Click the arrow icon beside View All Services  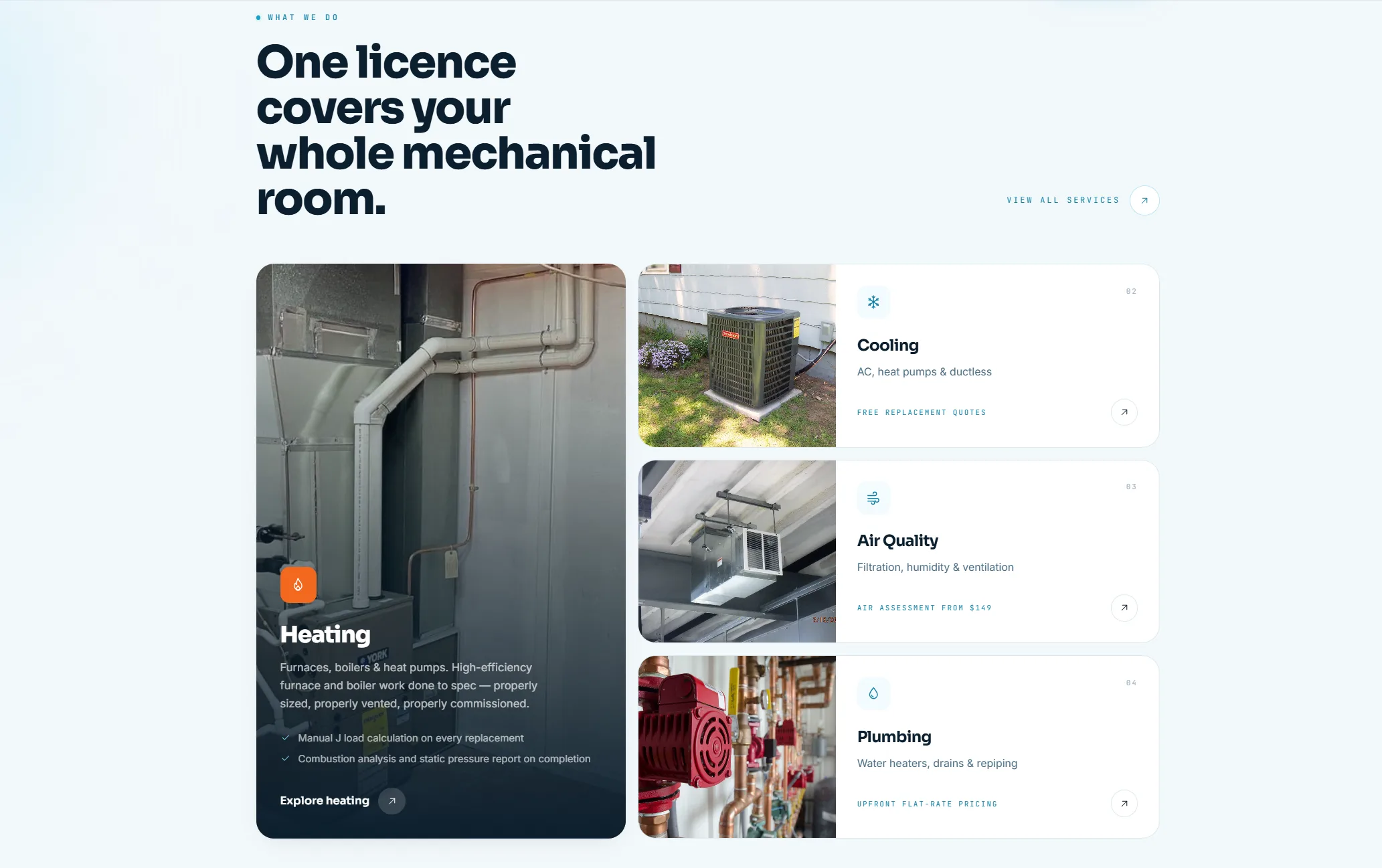[x=1144, y=200]
